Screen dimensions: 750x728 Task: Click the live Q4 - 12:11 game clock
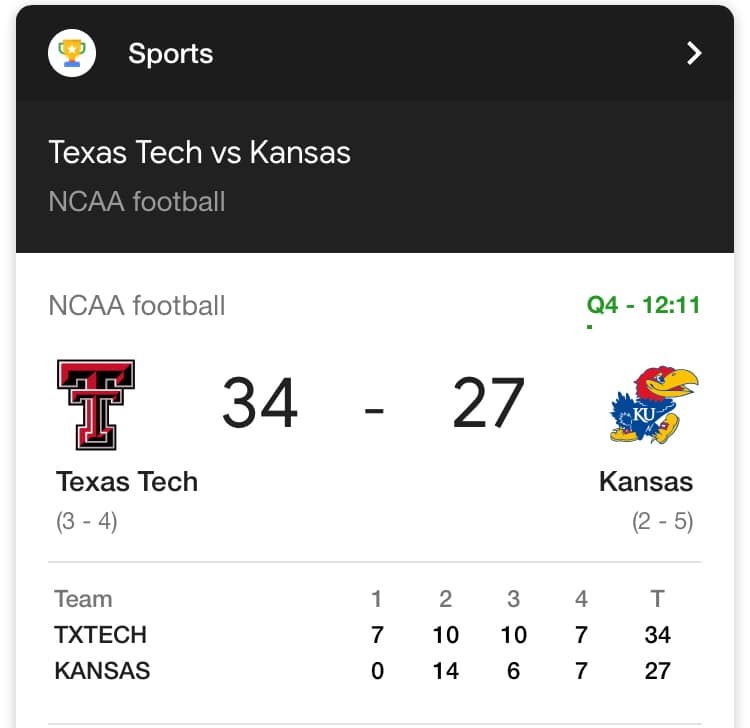pyautogui.click(x=643, y=305)
